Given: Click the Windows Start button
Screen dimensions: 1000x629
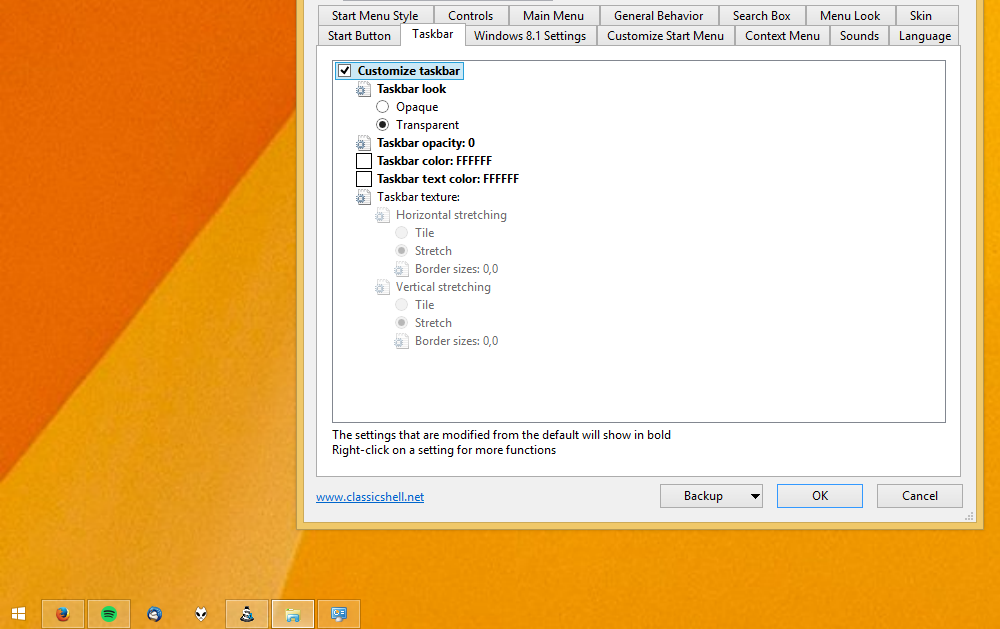Looking at the screenshot, I should [x=18, y=614].
